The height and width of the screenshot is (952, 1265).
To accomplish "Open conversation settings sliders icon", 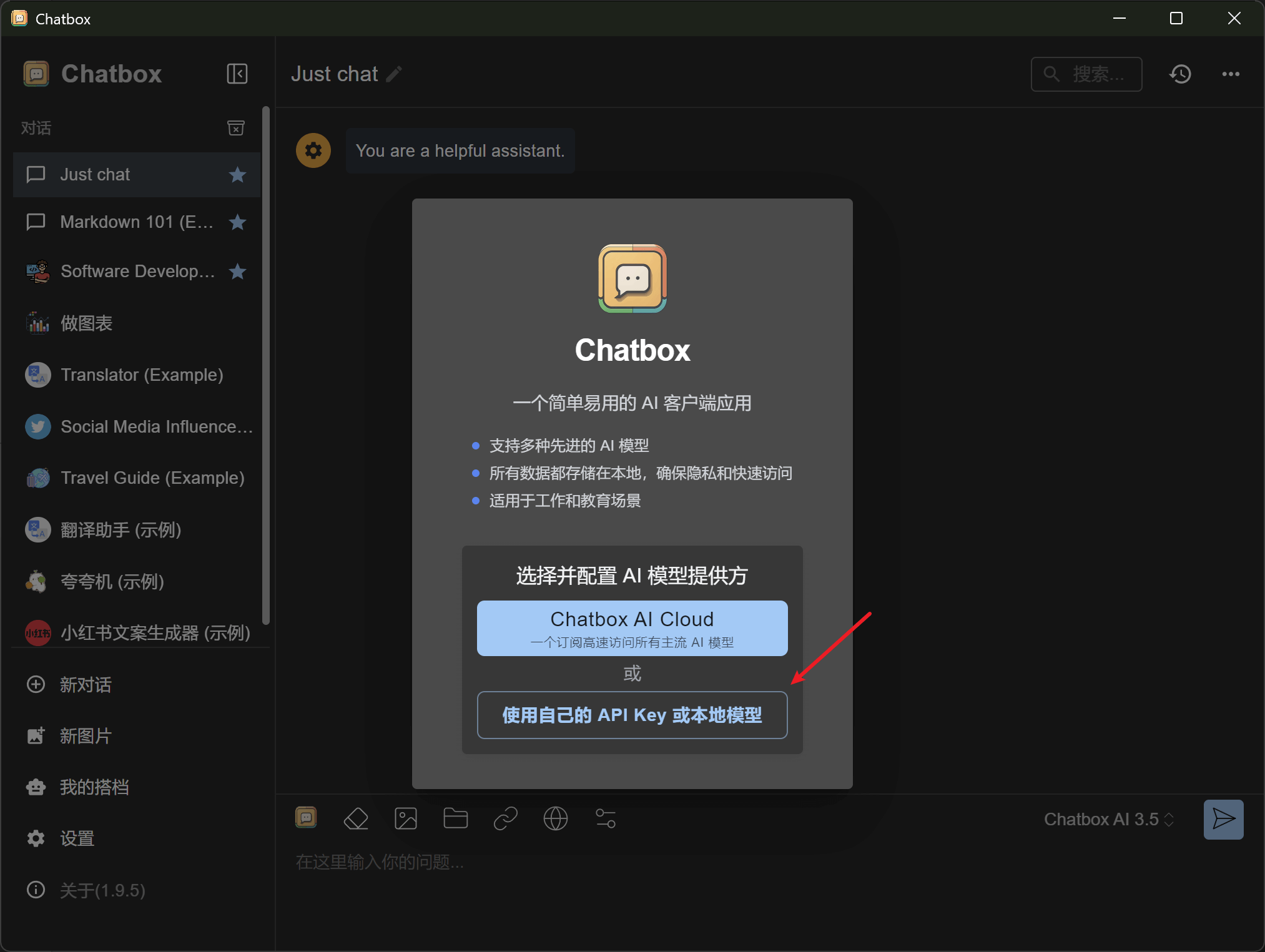I will [605, 818].
